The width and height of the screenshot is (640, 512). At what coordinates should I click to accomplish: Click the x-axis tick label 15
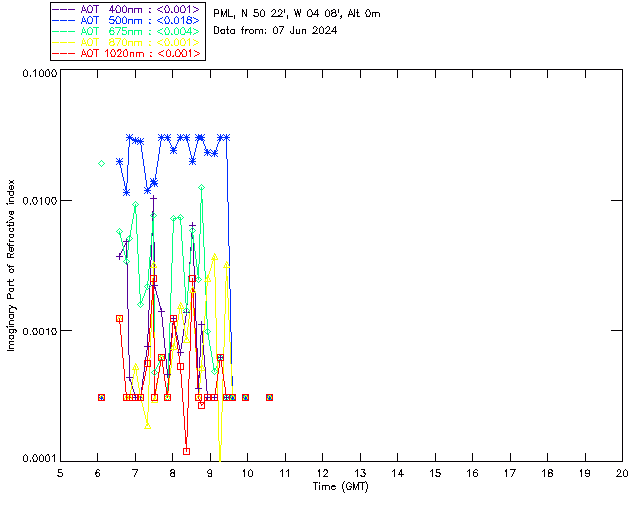coord(434,473)
